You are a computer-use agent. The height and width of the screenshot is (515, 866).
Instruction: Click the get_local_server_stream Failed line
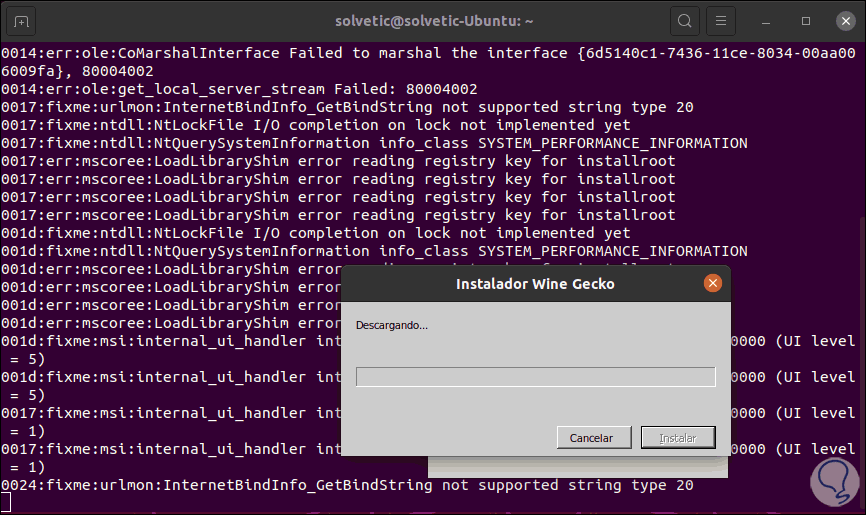(239, 89)
